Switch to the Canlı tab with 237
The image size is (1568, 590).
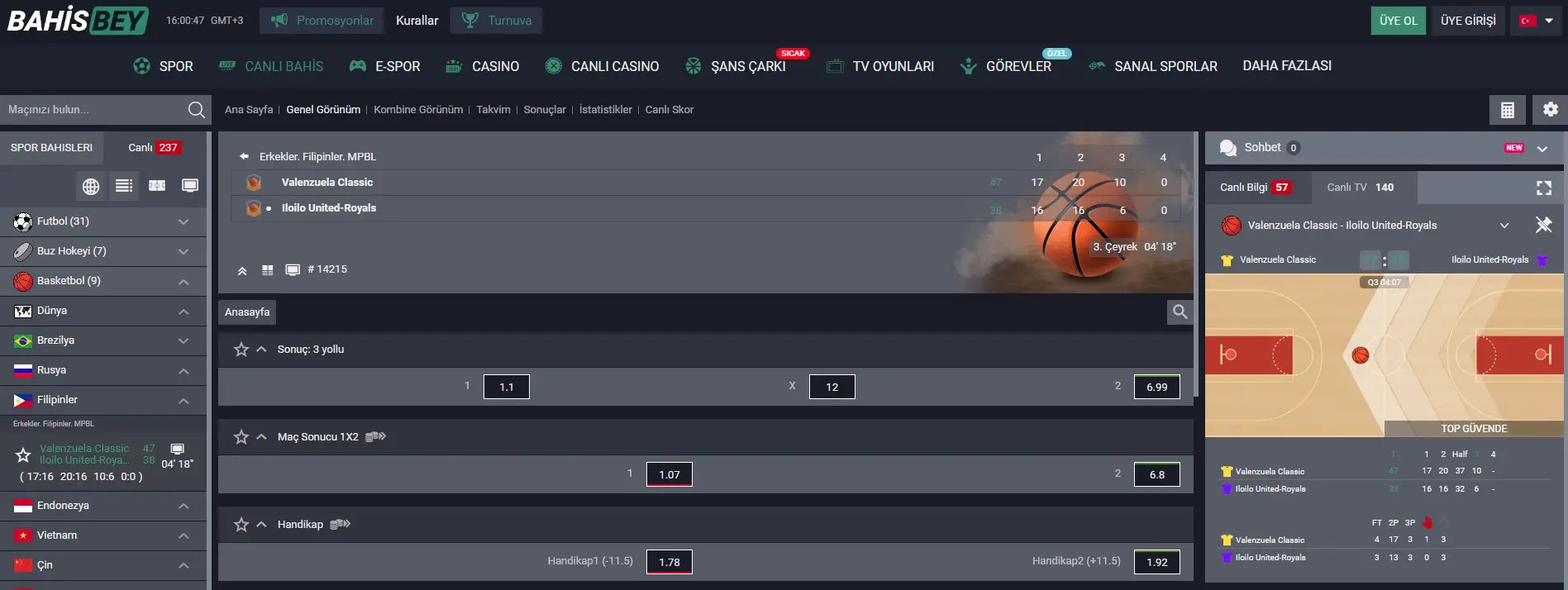[155, 147]
